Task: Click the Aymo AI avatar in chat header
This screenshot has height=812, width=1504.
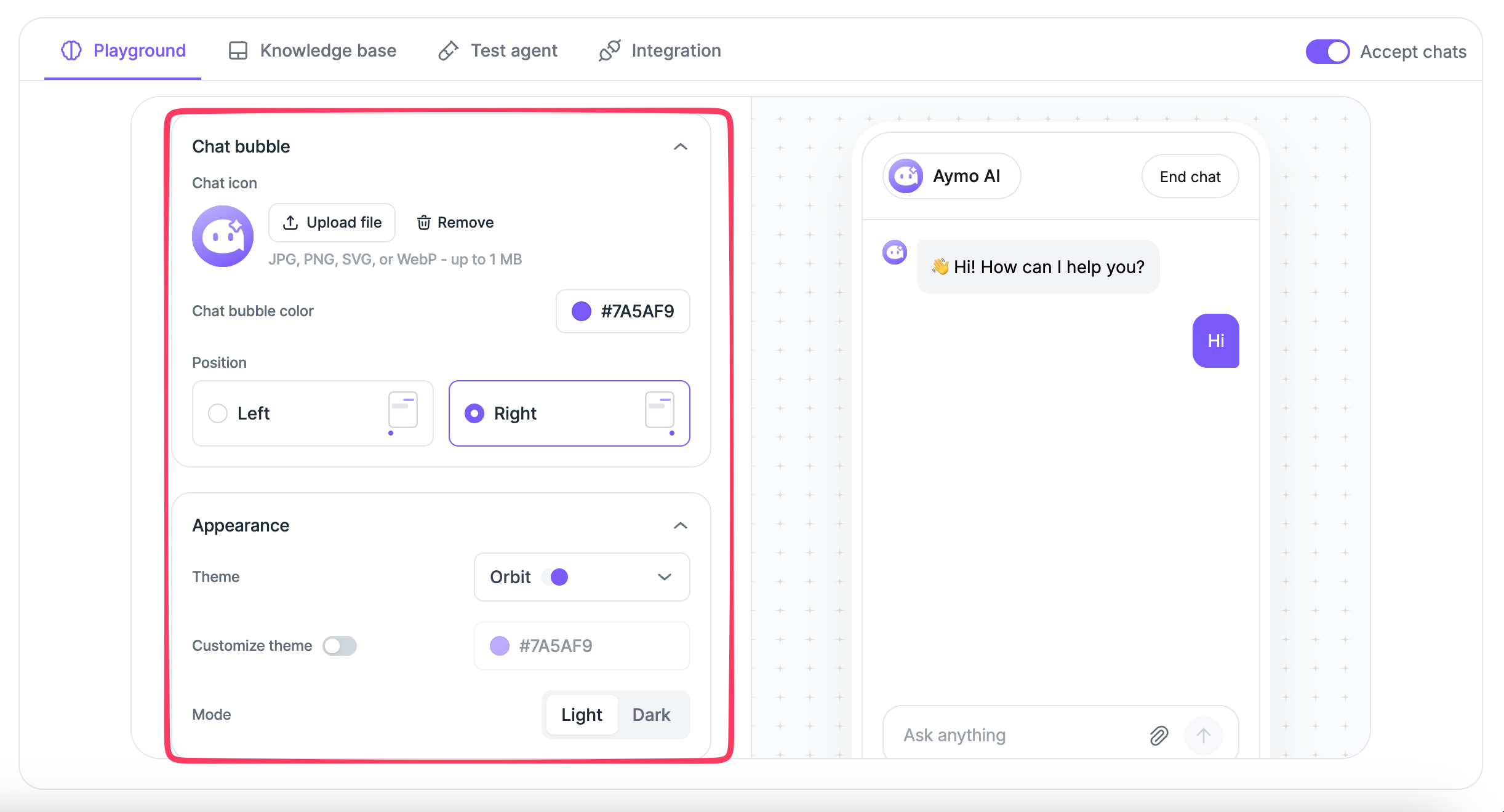Action: pyautogui.click(x=906, y=177)
